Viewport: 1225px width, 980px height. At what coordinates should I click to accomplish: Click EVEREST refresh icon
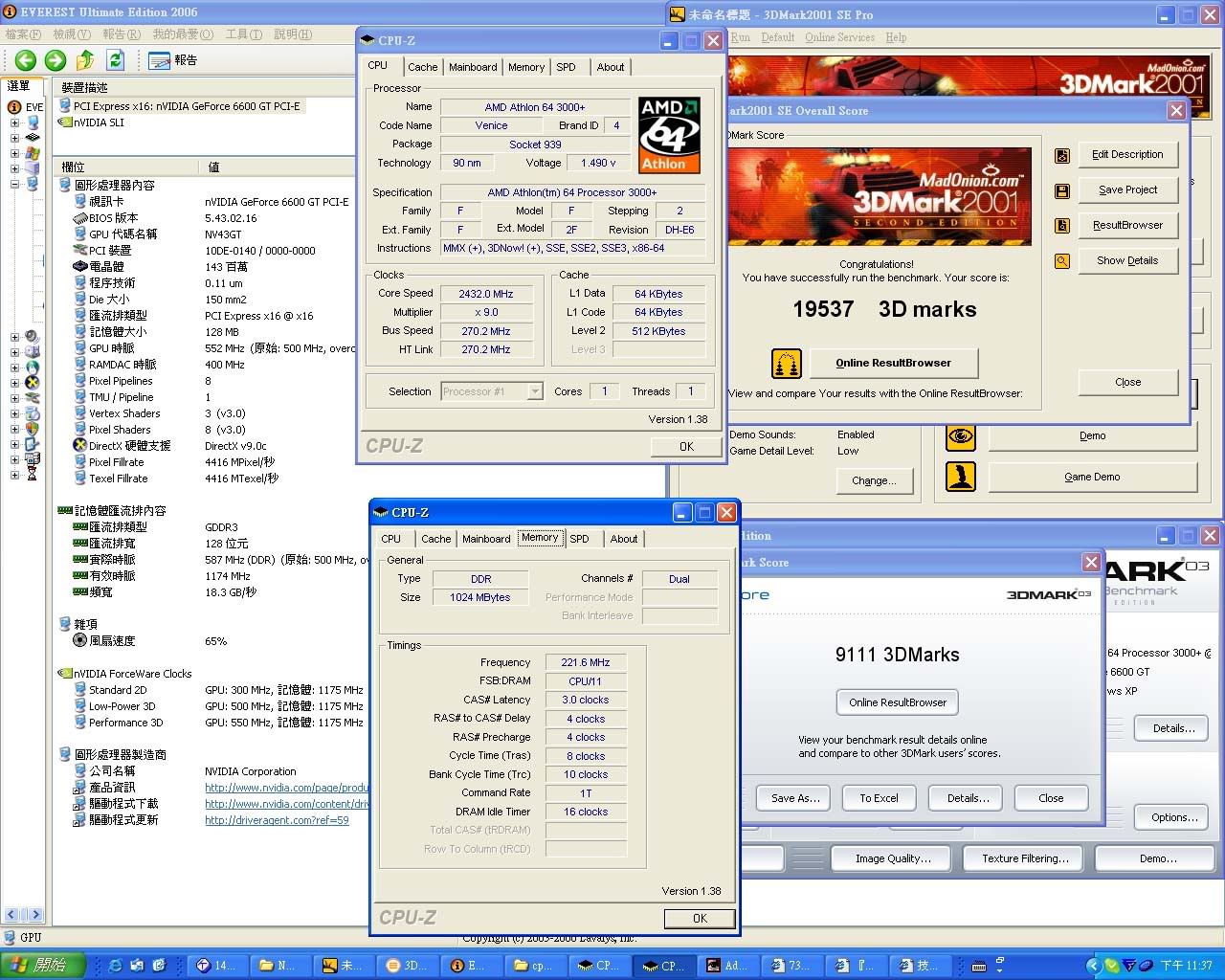point(115,60)
